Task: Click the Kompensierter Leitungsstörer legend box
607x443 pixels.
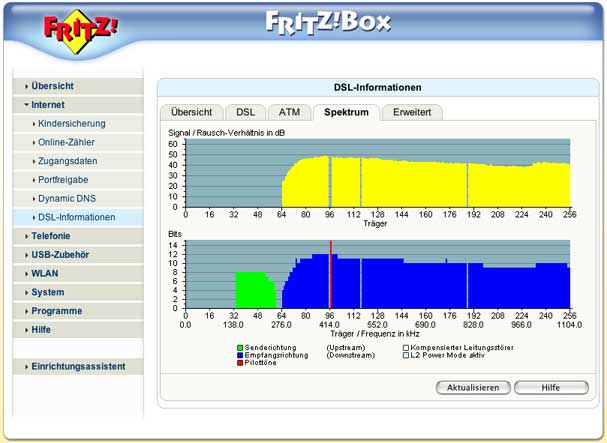Action: (x=406, y=346)
